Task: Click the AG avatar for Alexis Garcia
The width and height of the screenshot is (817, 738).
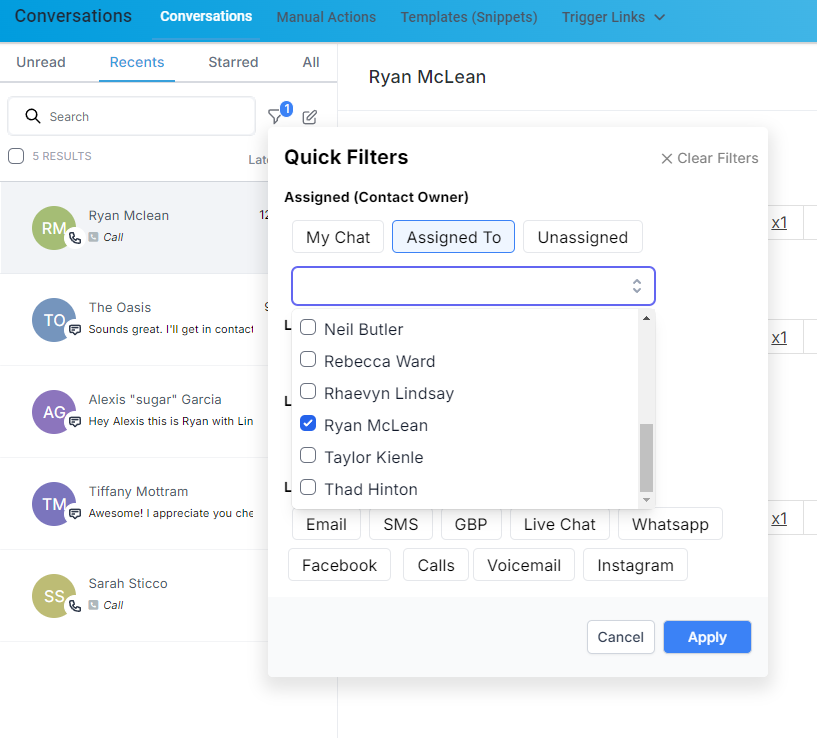Action: (x=54, y=412)
